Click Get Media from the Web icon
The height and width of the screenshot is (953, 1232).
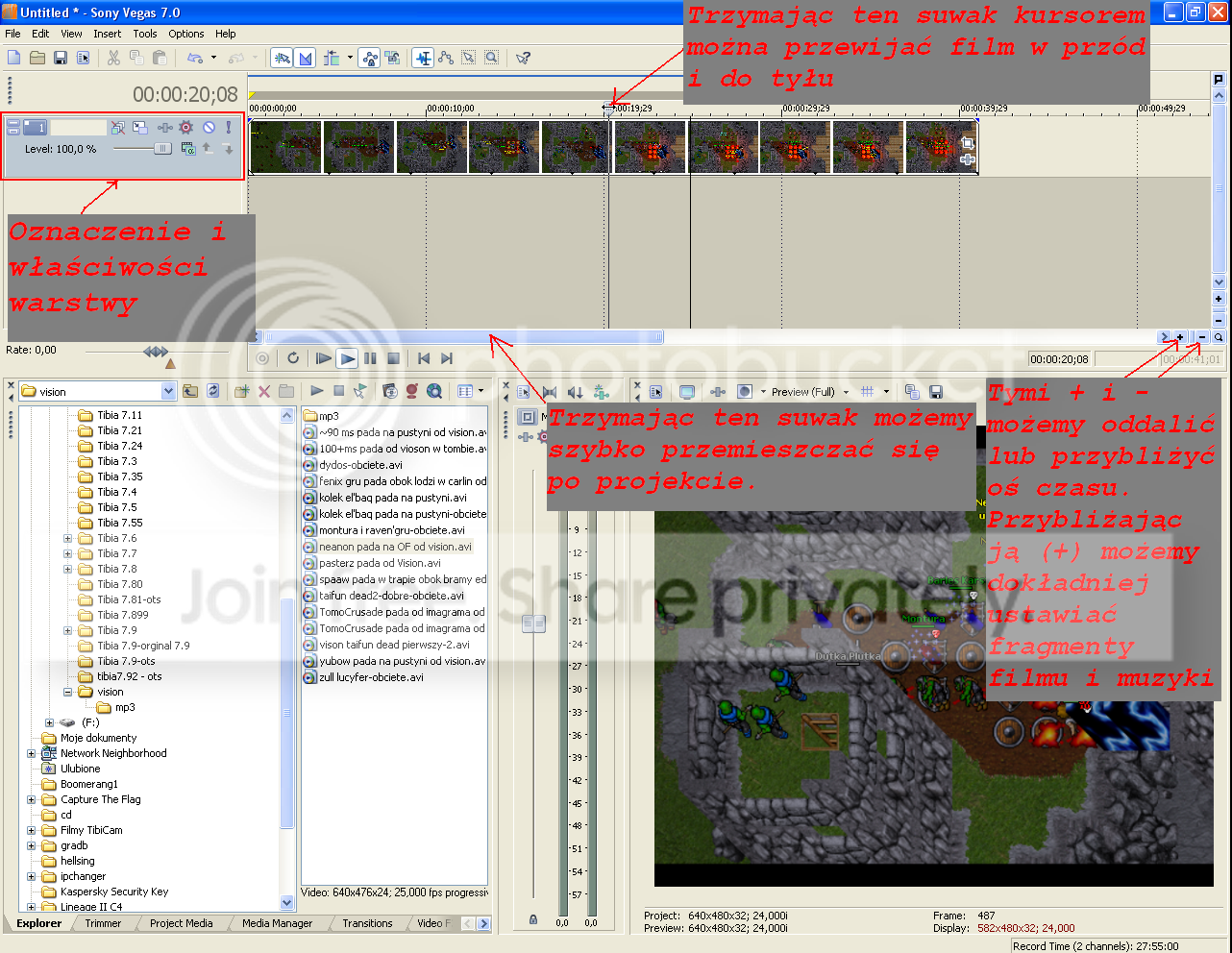[x=434, y=391]
